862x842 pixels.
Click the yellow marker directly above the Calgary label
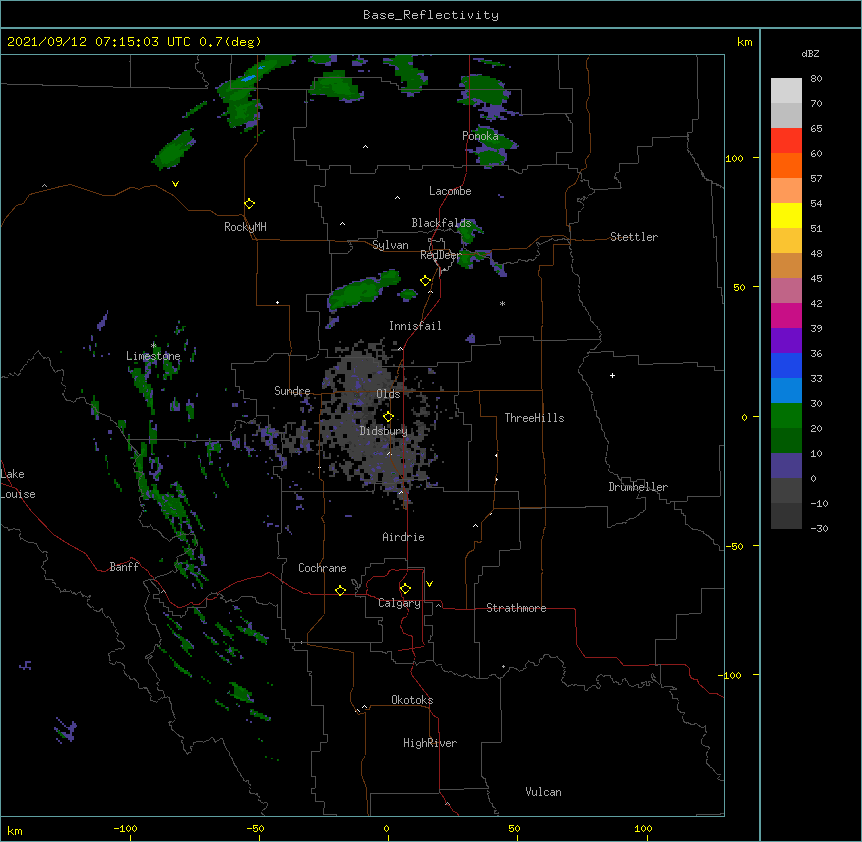point(405,589)
